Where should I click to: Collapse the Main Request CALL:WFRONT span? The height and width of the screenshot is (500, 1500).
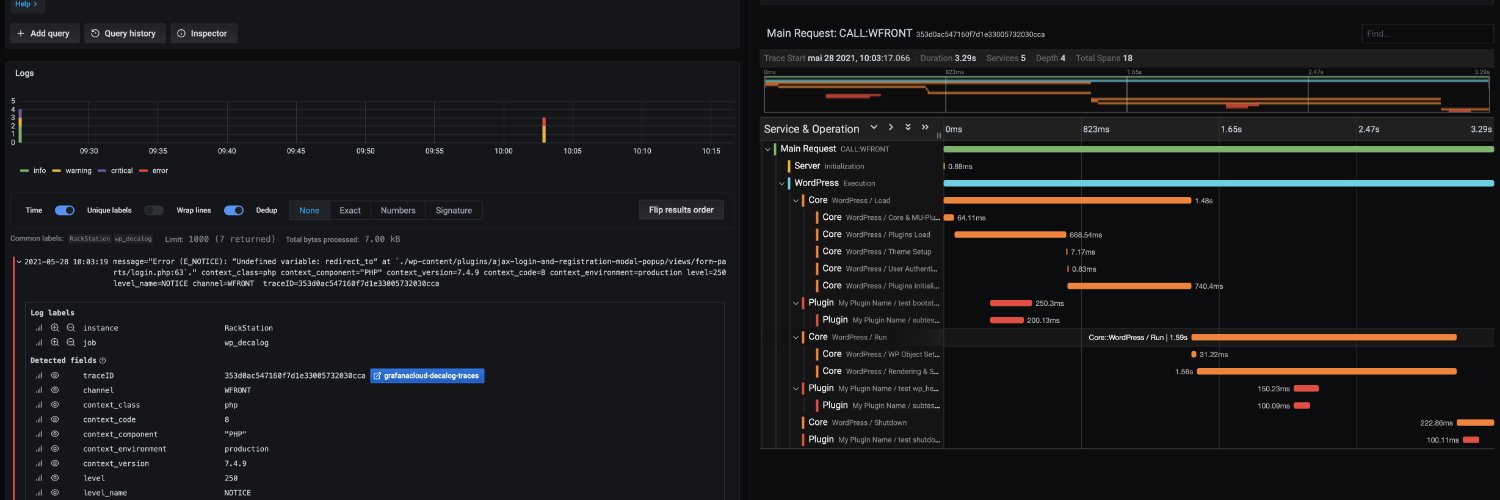768,149
